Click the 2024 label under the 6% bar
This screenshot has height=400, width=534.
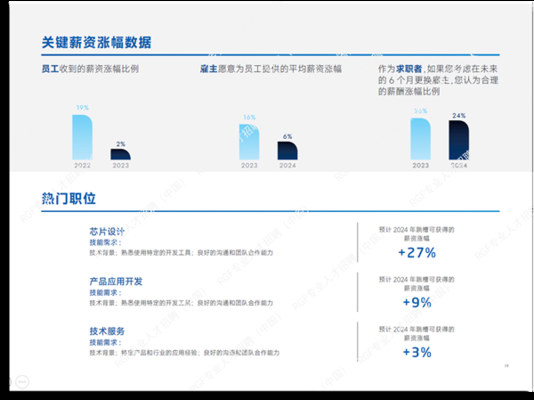[x=288, y=165]
